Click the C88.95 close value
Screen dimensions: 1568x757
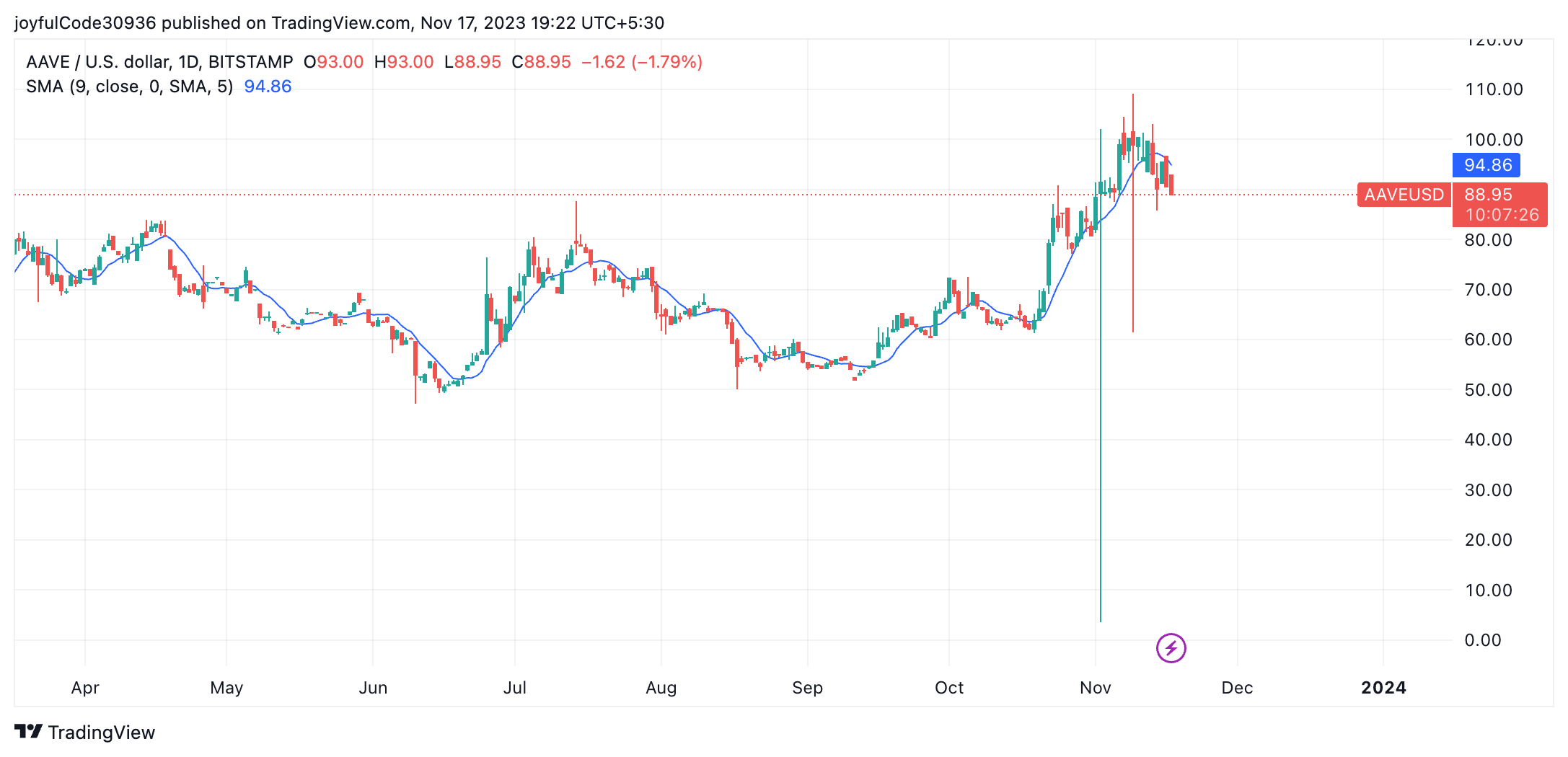click(541, 62)
